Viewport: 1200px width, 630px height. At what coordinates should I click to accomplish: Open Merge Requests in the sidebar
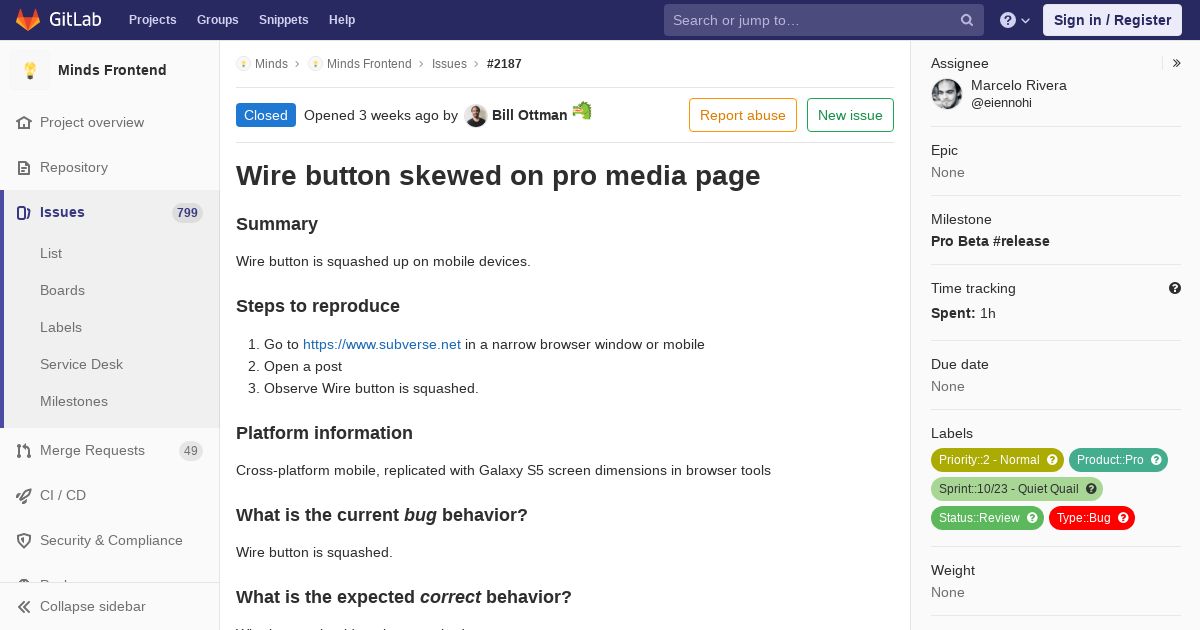tap(92, 450)
